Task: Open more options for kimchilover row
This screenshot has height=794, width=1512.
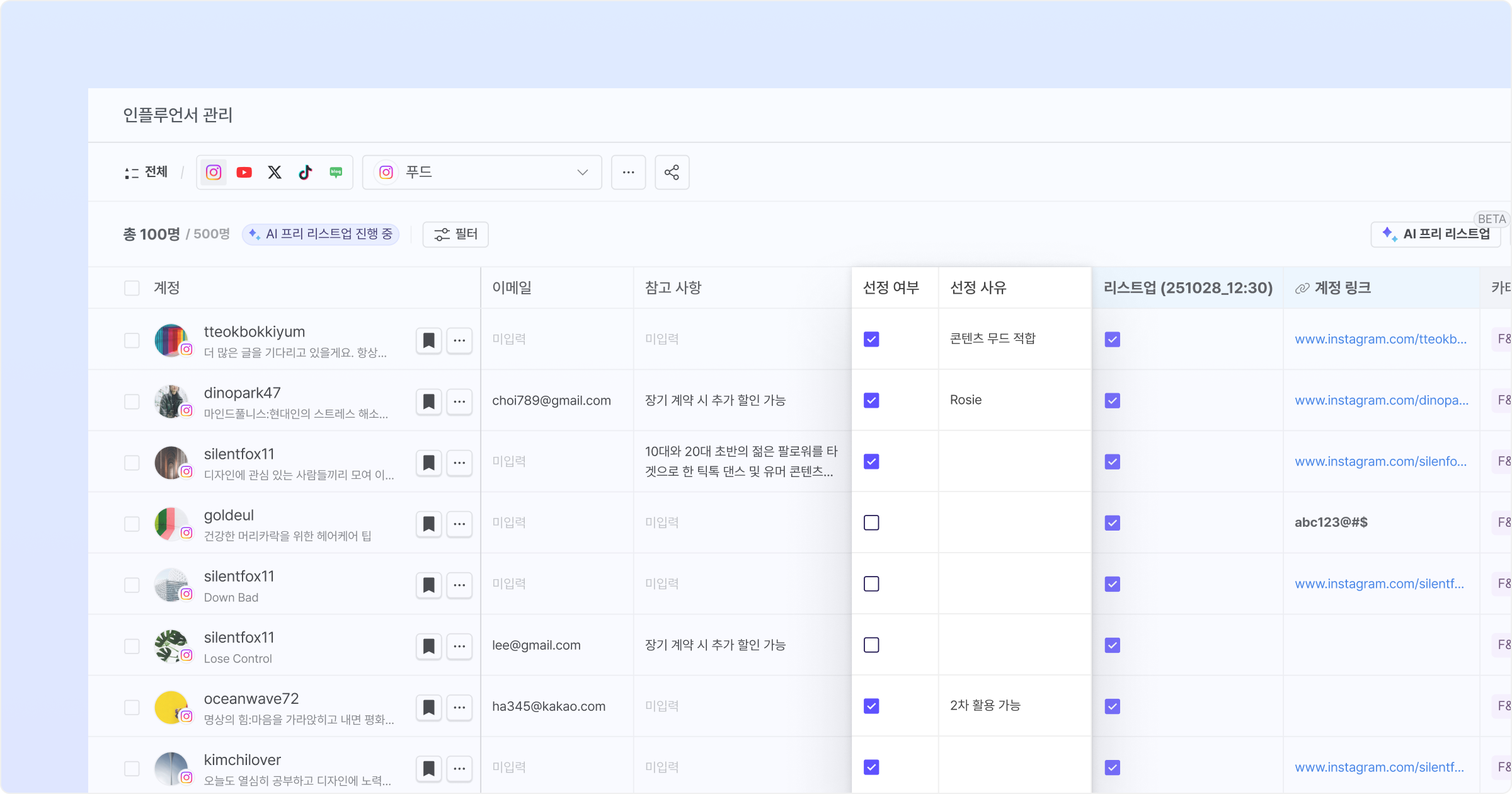Action: coord(459,768)
